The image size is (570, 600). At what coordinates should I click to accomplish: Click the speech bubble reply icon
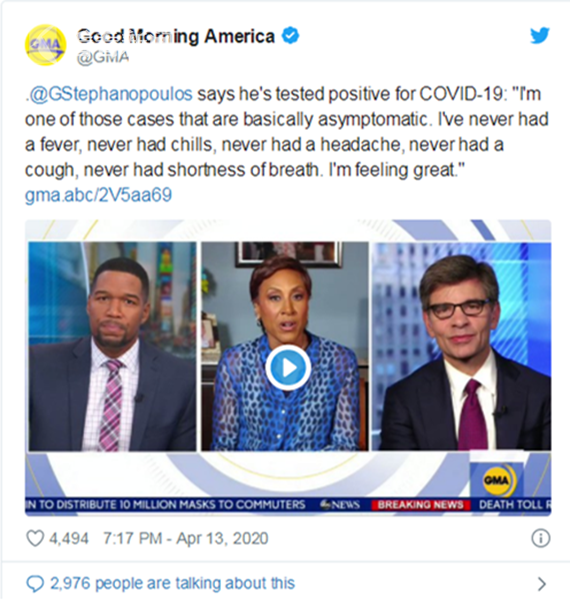tap(35, 584)
